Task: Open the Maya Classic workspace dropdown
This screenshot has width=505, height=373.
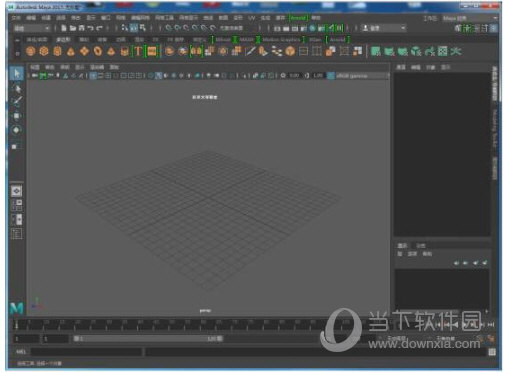Action: [x=470, y=18]
